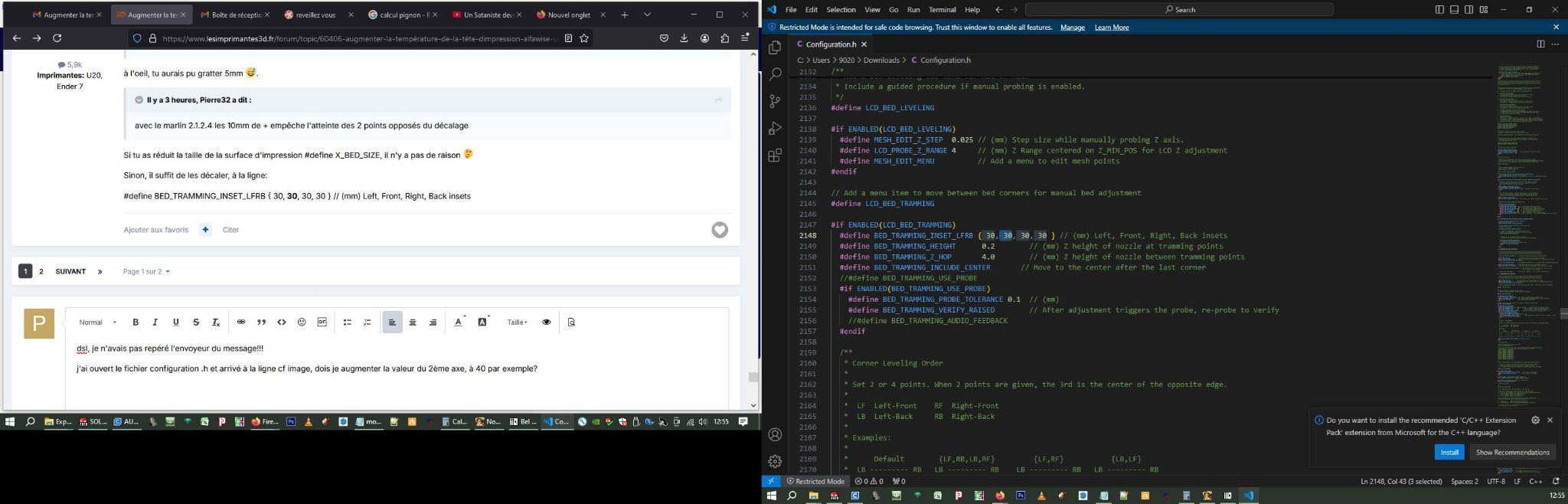Image resolution: width=1568 pixels, height=504 pixels.
Task: Open the Manage gear in VS Code activity bar
Action: point(775,461)
